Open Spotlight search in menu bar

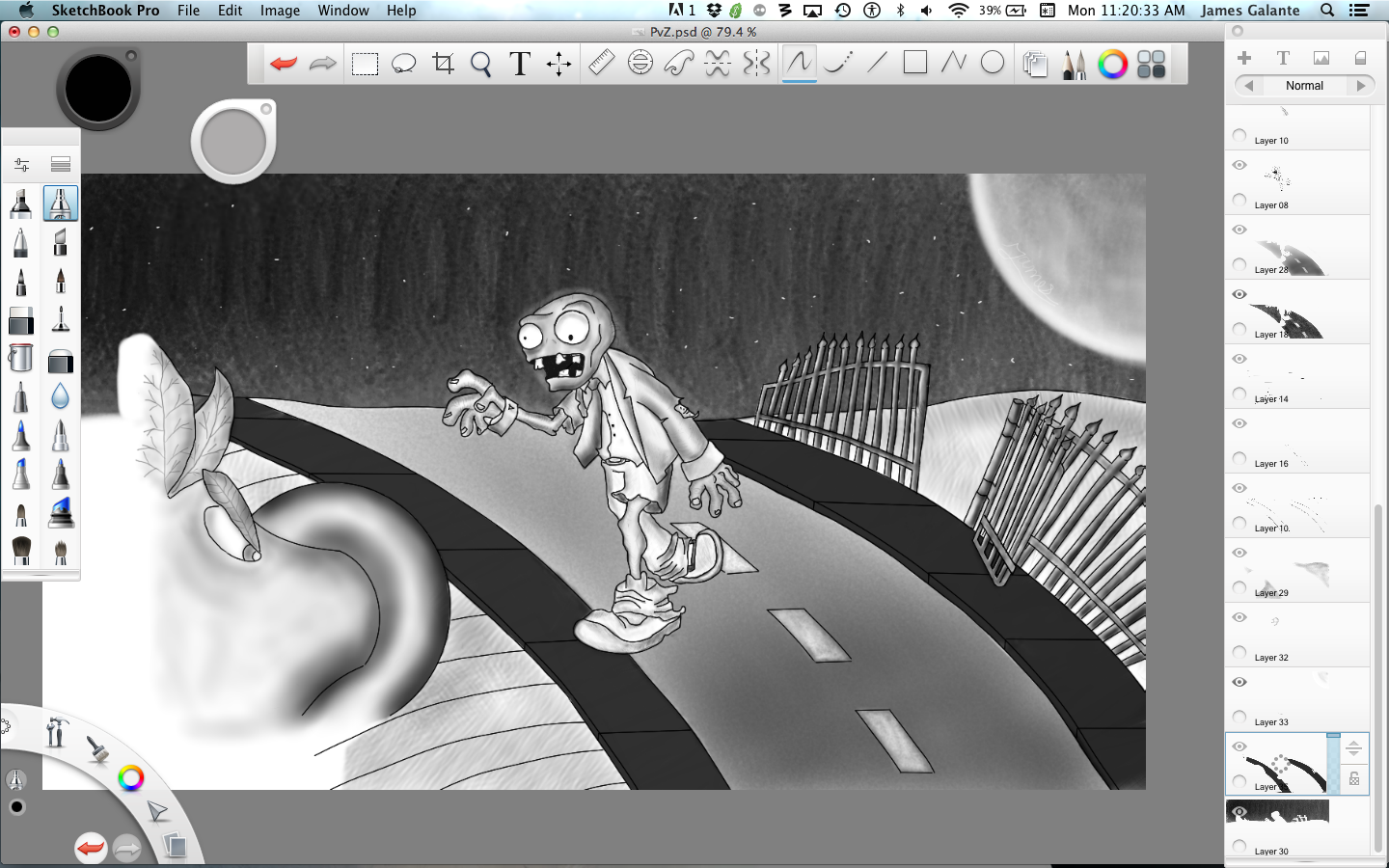(x=1327, y=11)
